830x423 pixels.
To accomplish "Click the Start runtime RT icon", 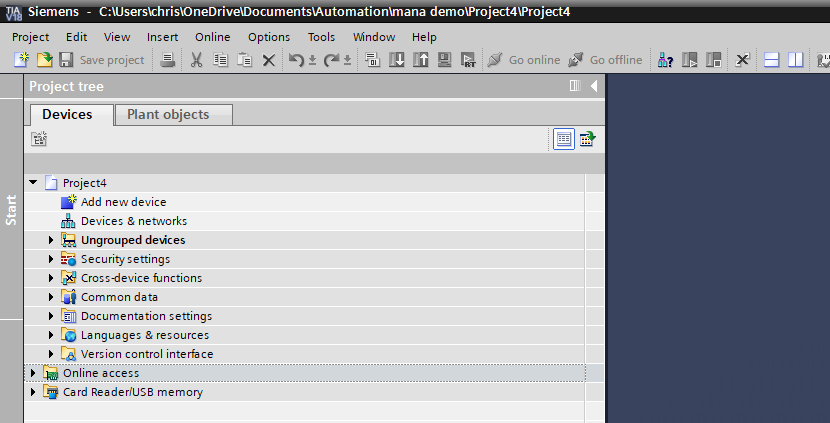I will click(x=468, y=60).
